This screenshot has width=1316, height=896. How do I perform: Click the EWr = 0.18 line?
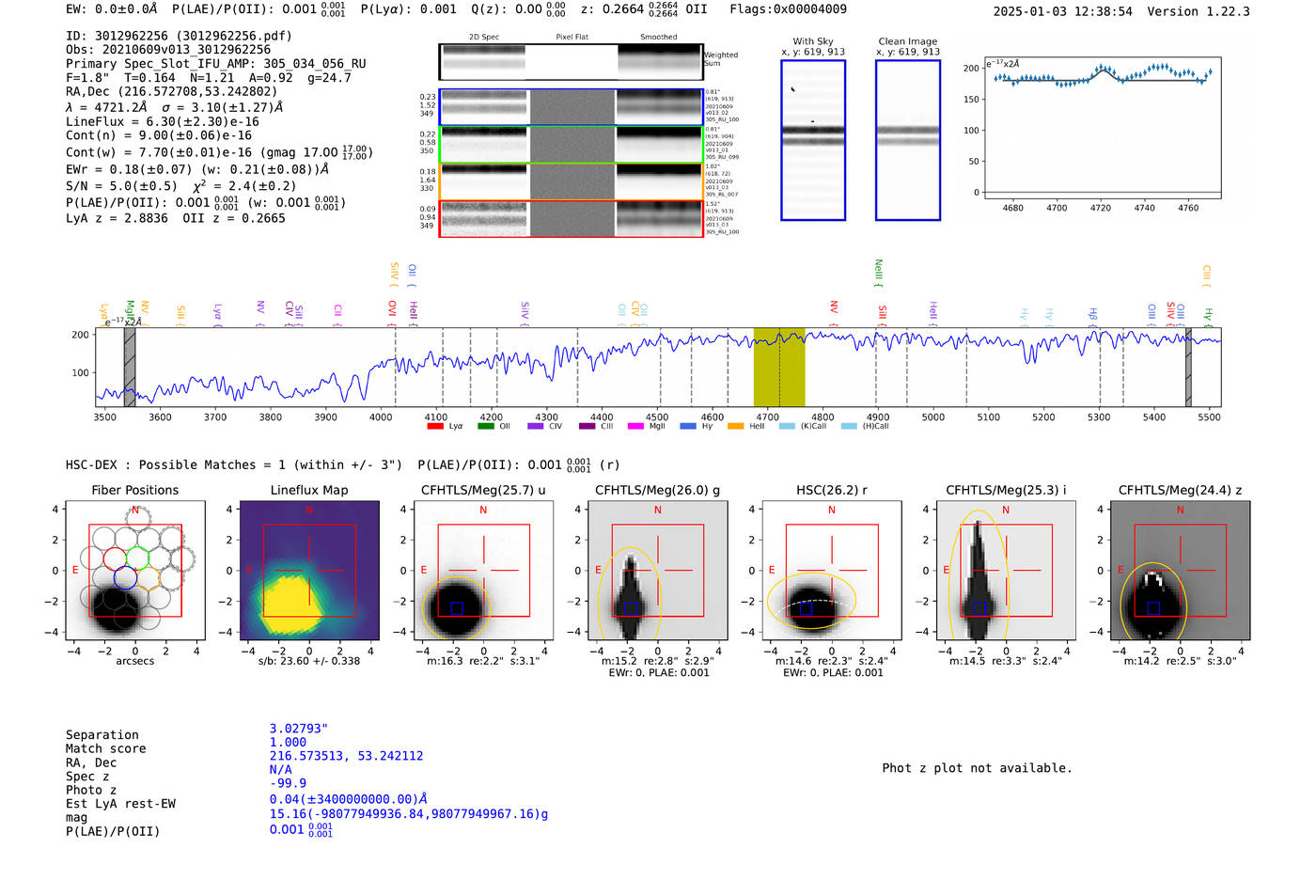tap(197, 169)
